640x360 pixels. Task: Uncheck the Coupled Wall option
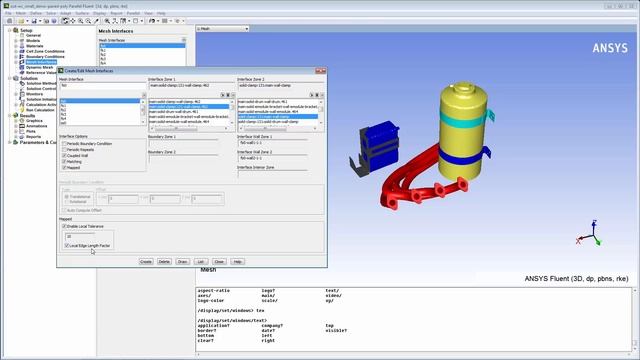point(64,156)
